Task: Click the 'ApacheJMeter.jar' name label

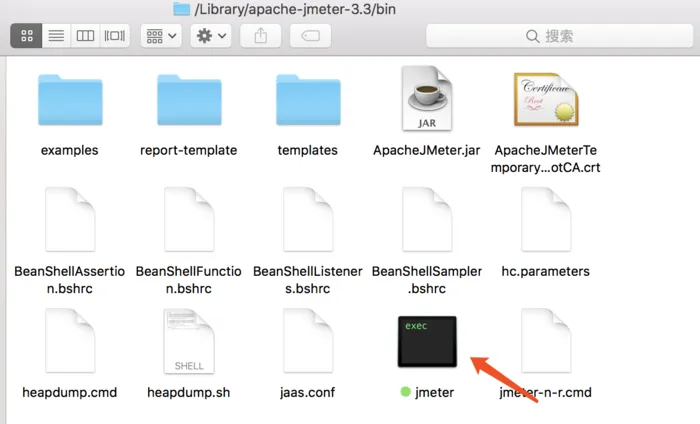Action: click(427, 150)
